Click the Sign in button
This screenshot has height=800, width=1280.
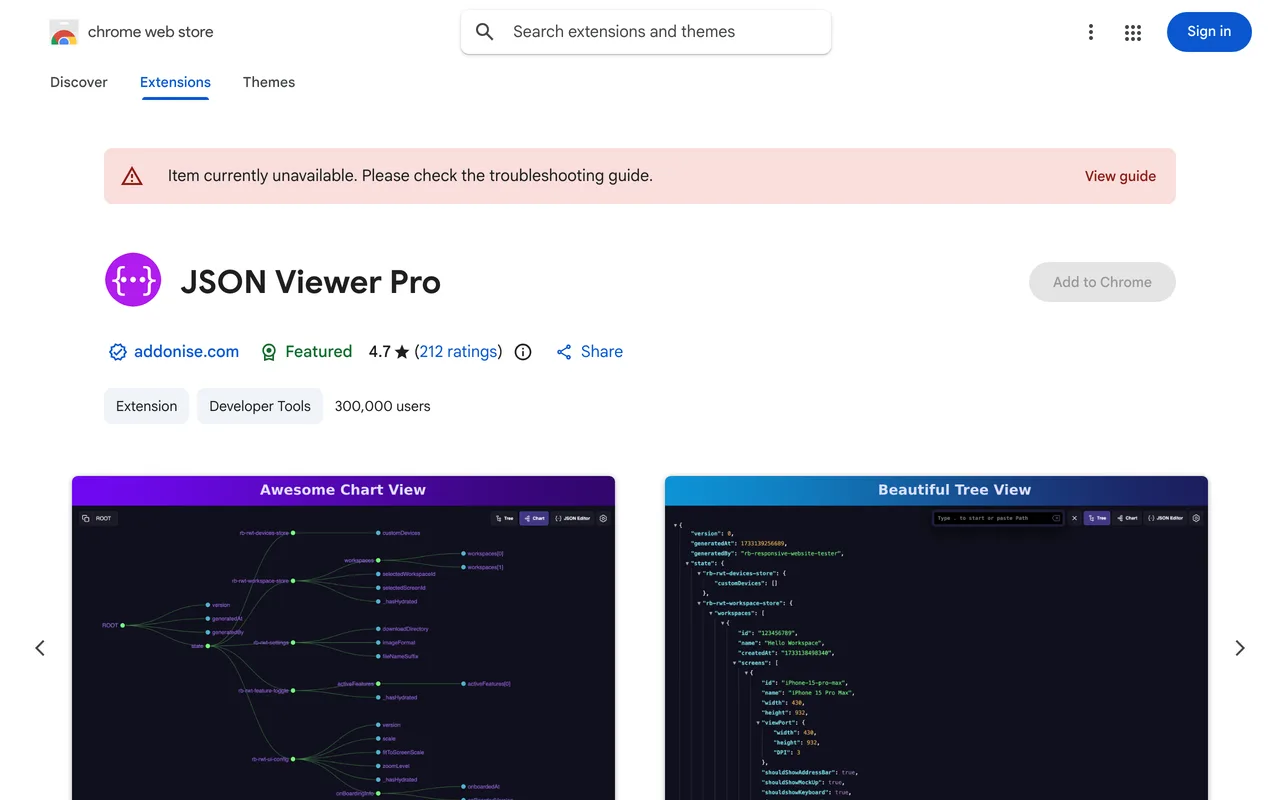[1209, 32]
